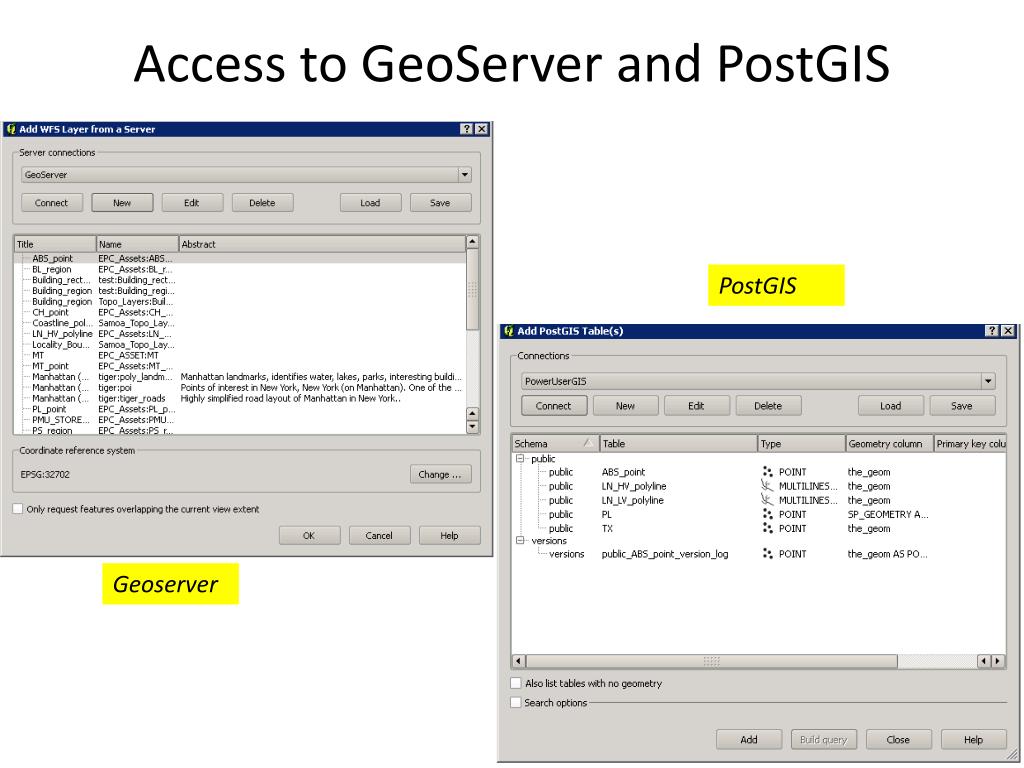Tick Also list tables with no geometry

(516, 683)
